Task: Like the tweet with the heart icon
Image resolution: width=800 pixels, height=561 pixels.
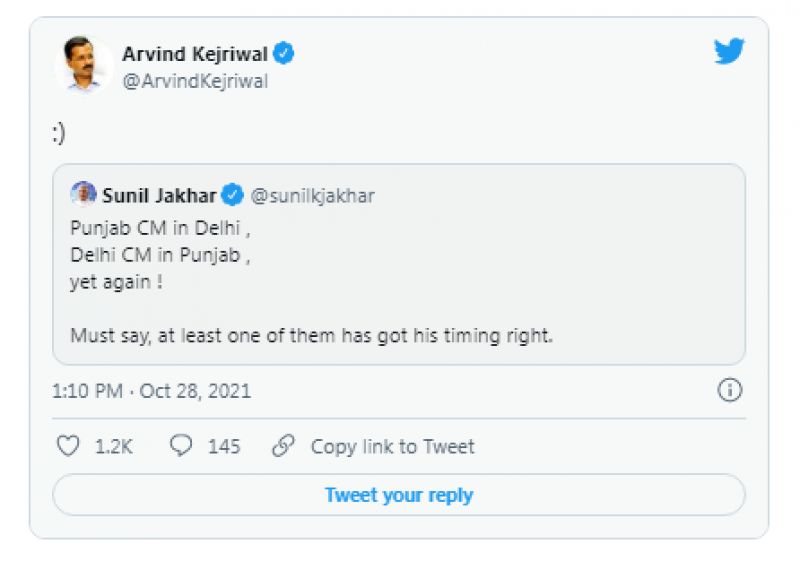Action: 68,446
